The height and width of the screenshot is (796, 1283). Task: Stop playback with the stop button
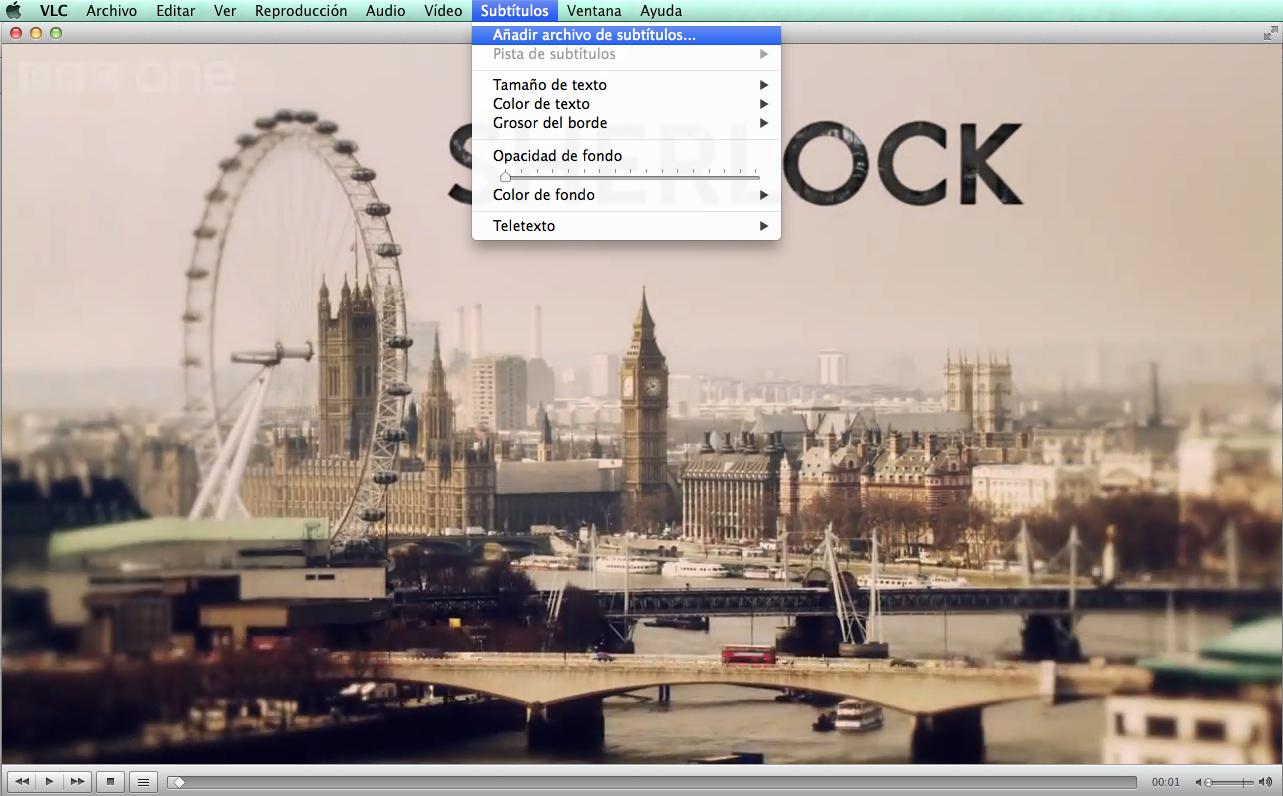pyautogui.click(x=110, y=781)
